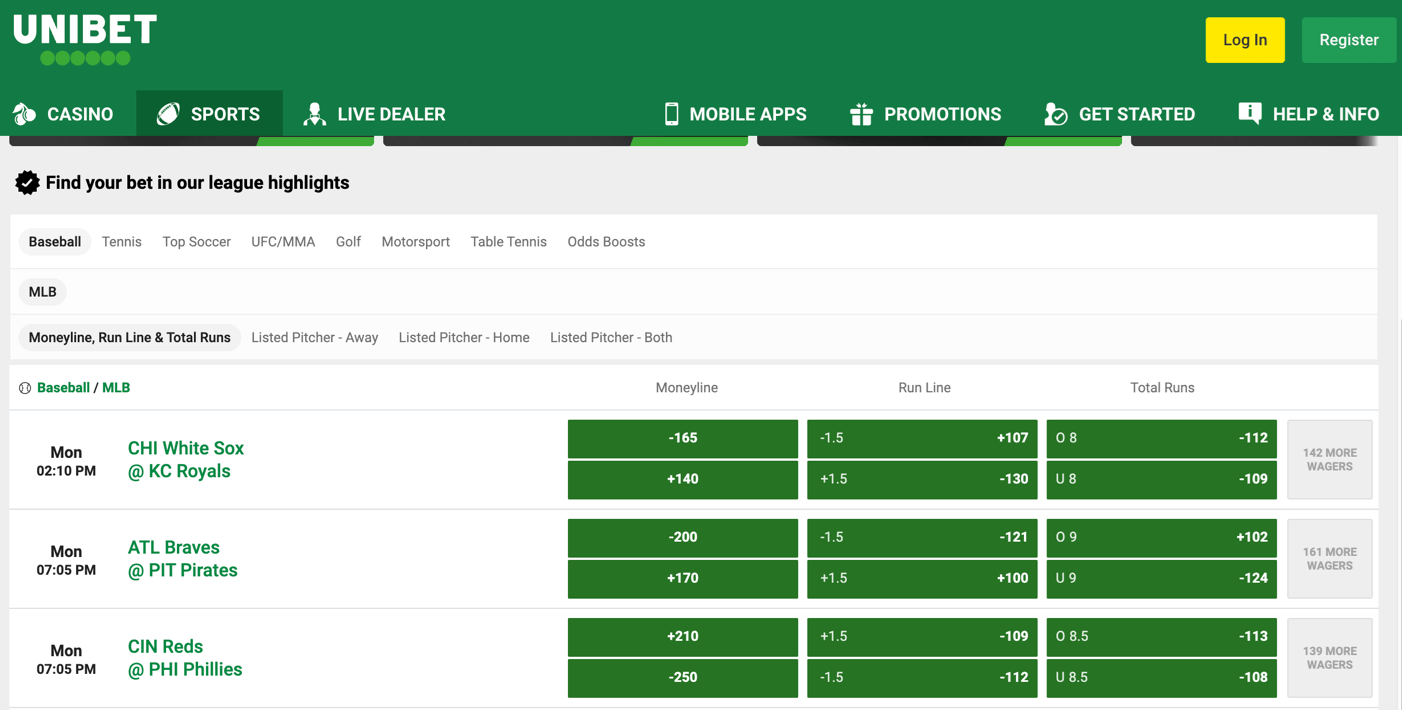Select the MLB league chip
The width and height of the screenshot is (1402, 710).
coord(43,292)
